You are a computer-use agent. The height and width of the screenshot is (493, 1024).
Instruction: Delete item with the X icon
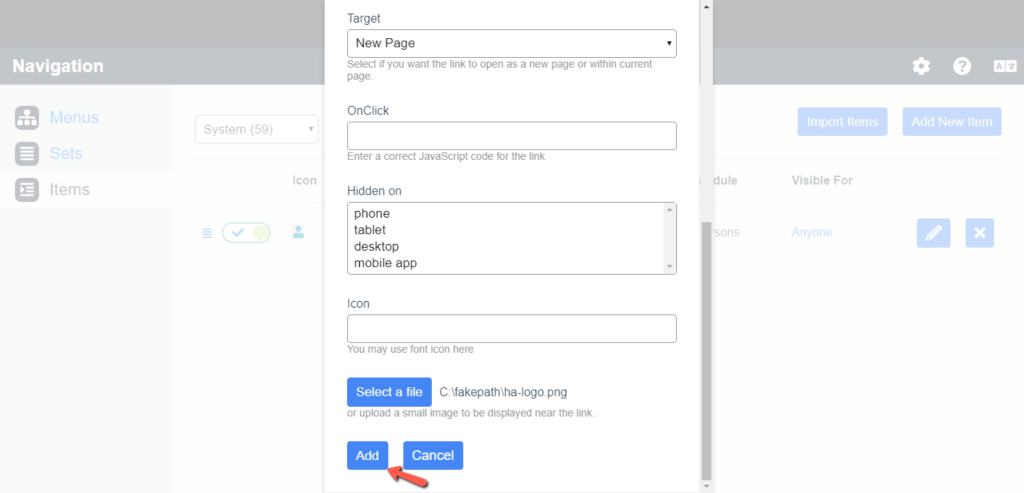[x=980, y=233]
